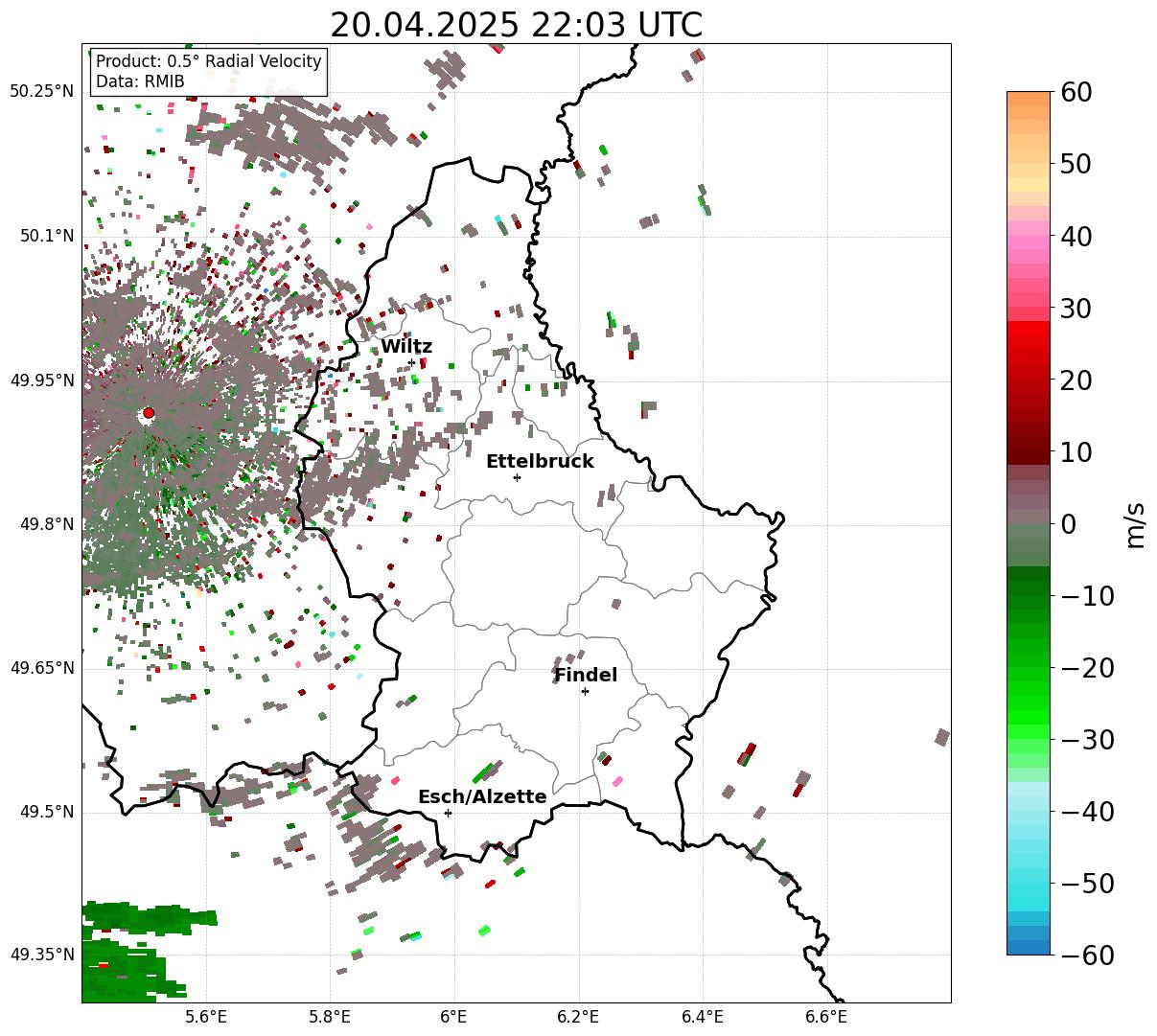Click the red radar location dot
Viewport: 1157px width, 1036px height.
click(x=149, y=413)
